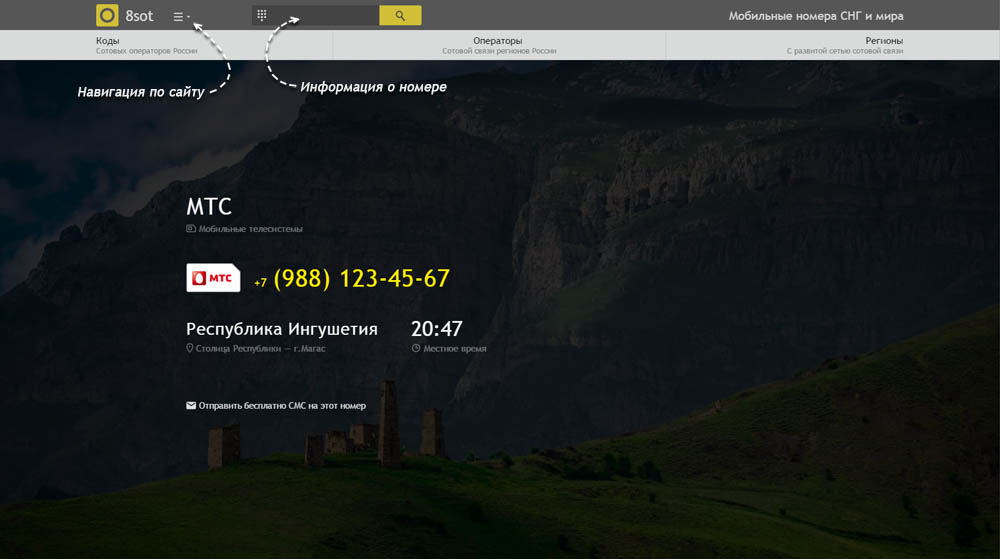
Task: Click the 8sot yellow logo icon
Action: coord(107,15)
